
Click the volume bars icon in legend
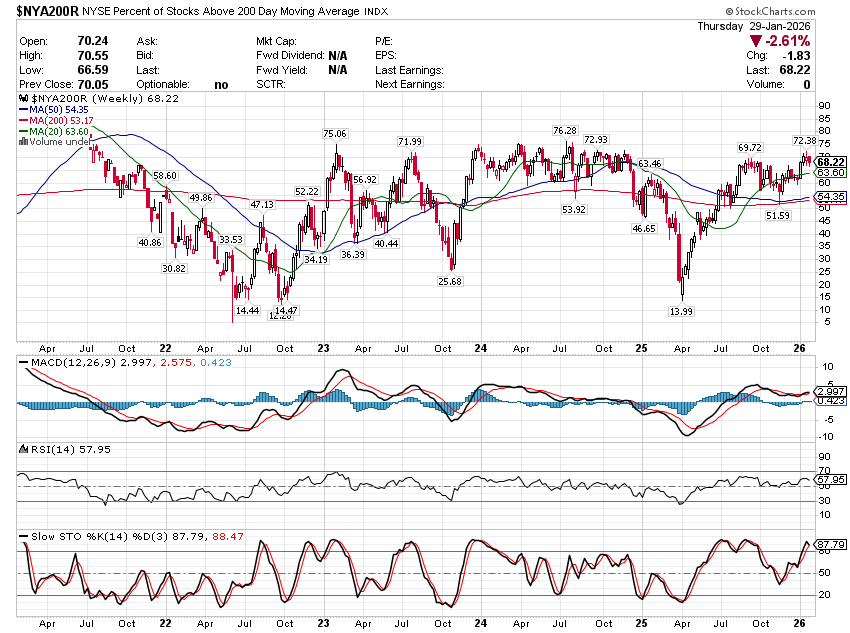[25, 141]
